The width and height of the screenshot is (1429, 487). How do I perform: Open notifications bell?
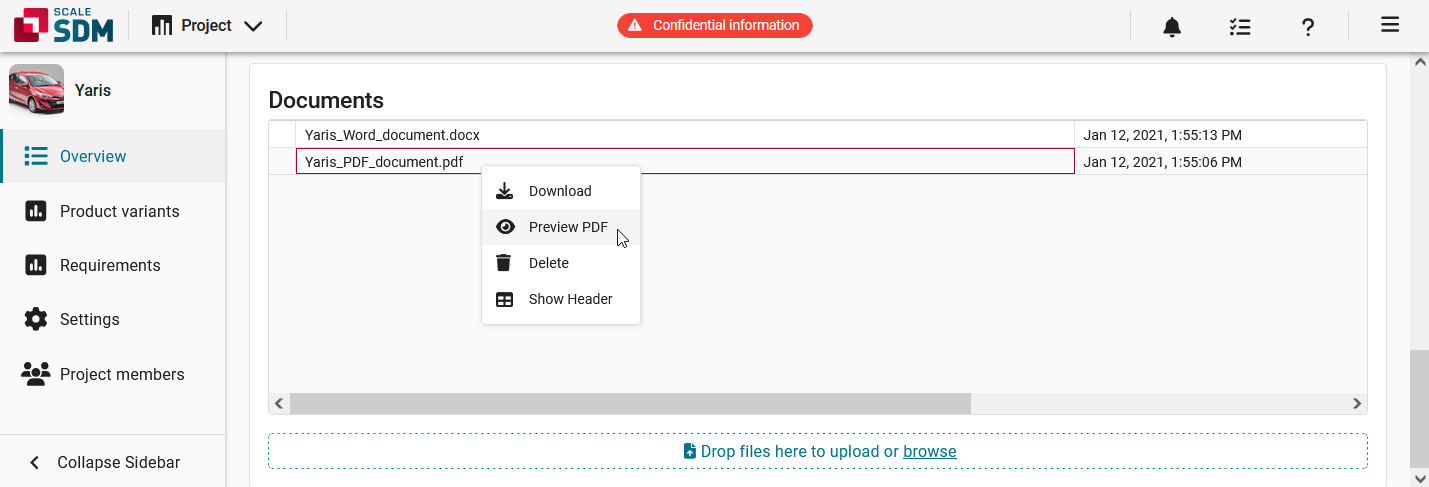[1172, 27]
